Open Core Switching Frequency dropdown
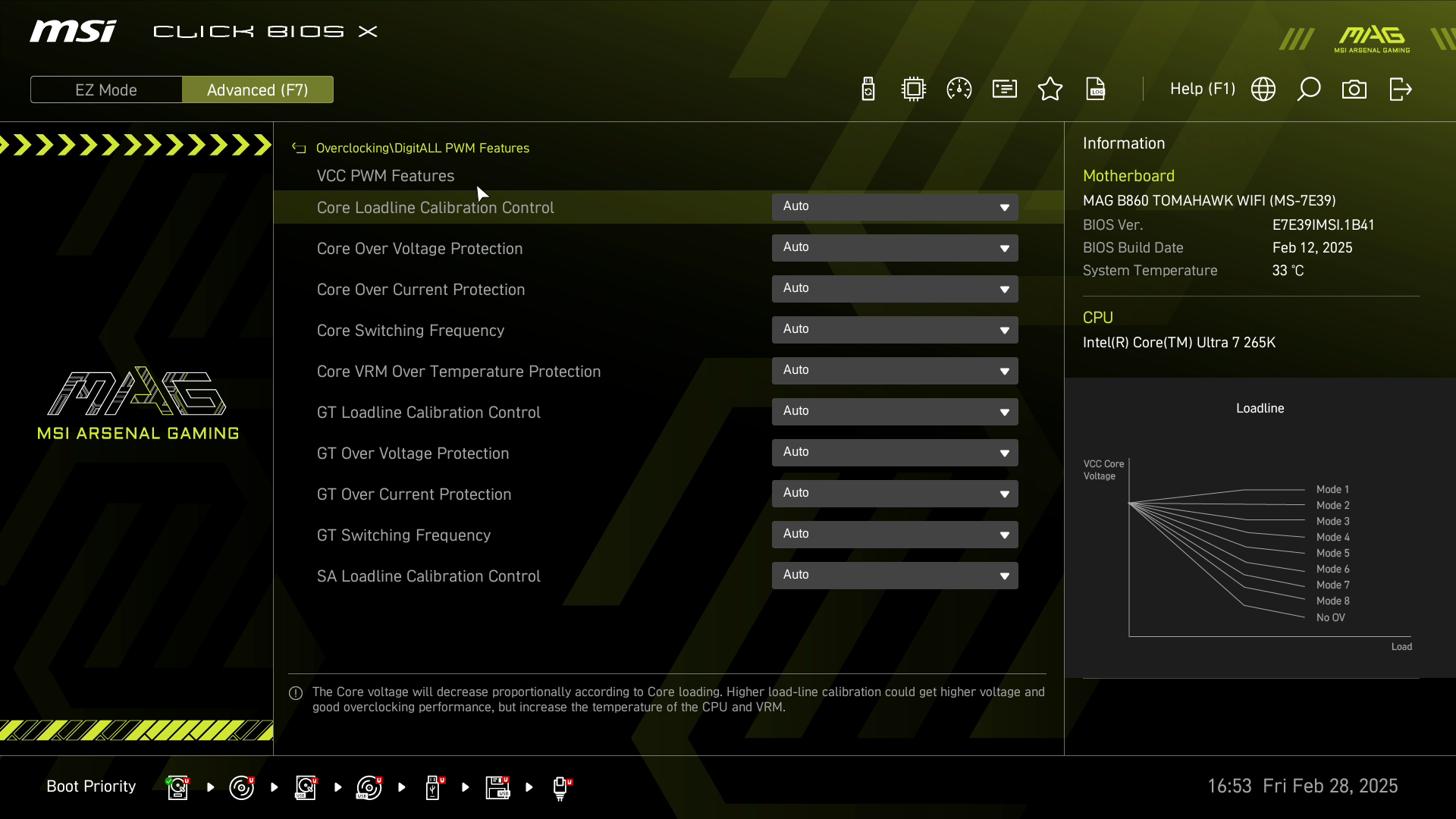The height and width of the screenshot is (819, 1456). [895, 330]
